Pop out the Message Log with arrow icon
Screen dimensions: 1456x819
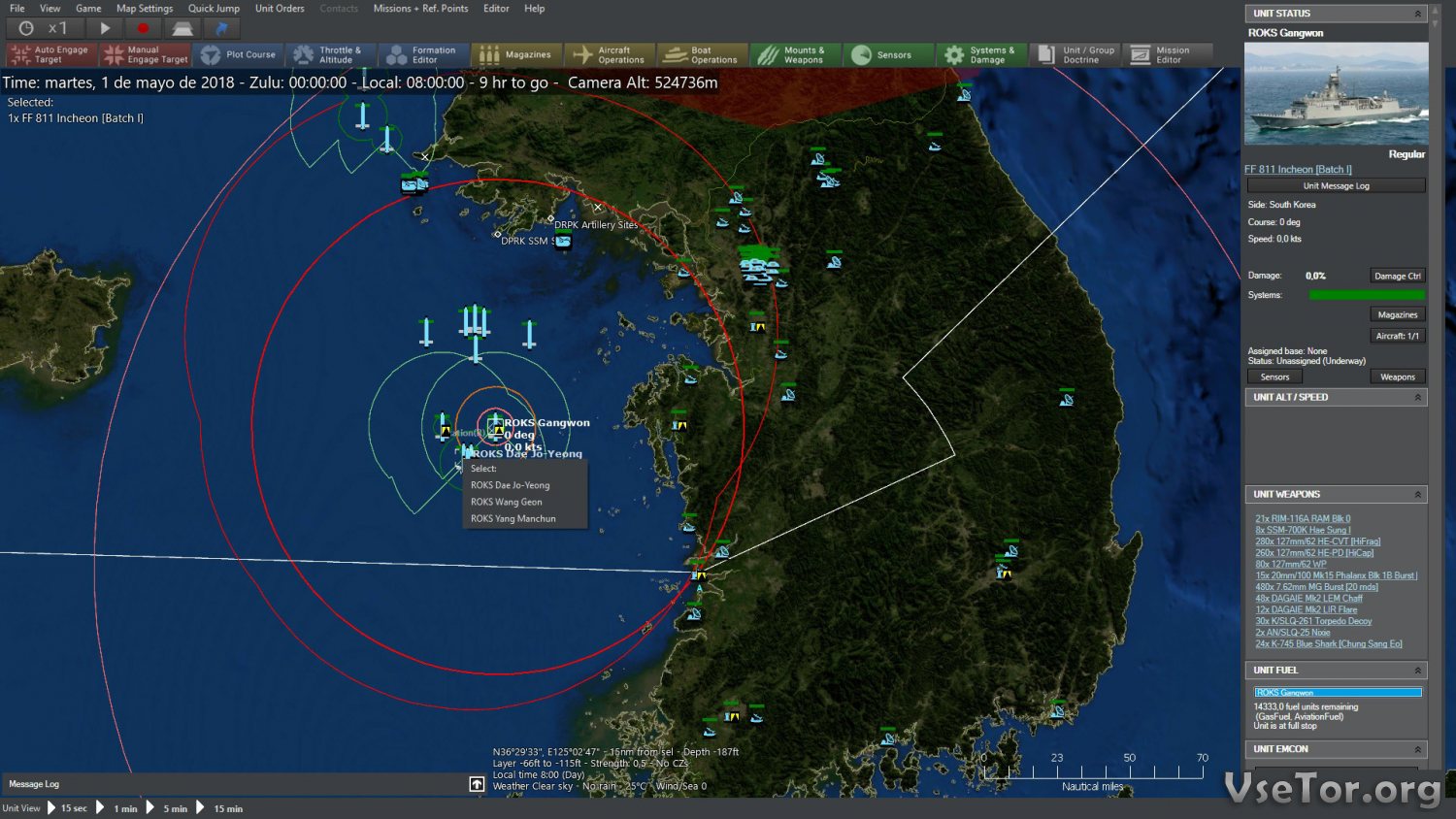pos(477,784)
